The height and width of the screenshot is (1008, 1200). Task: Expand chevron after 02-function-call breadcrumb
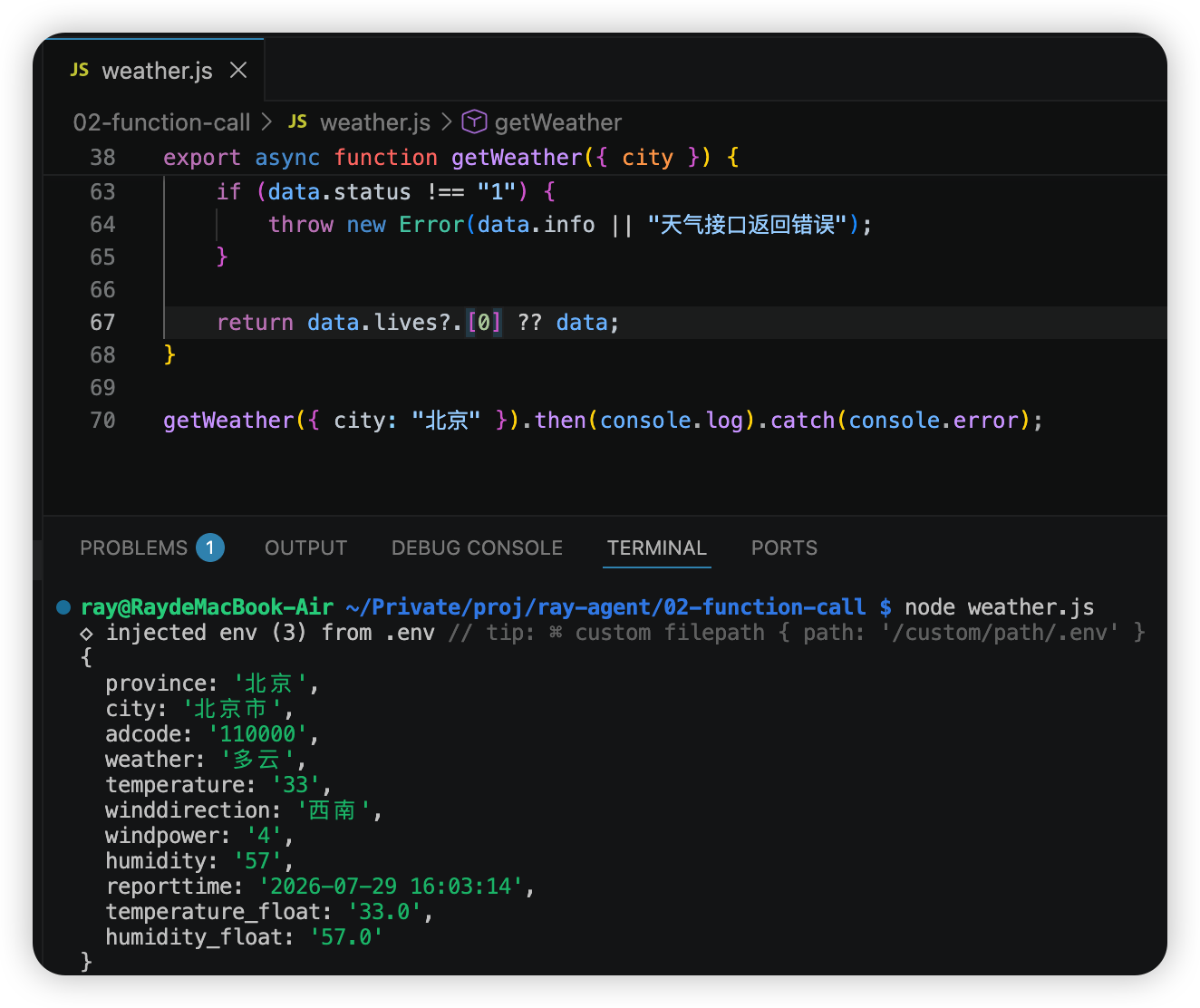coord(266,121)
